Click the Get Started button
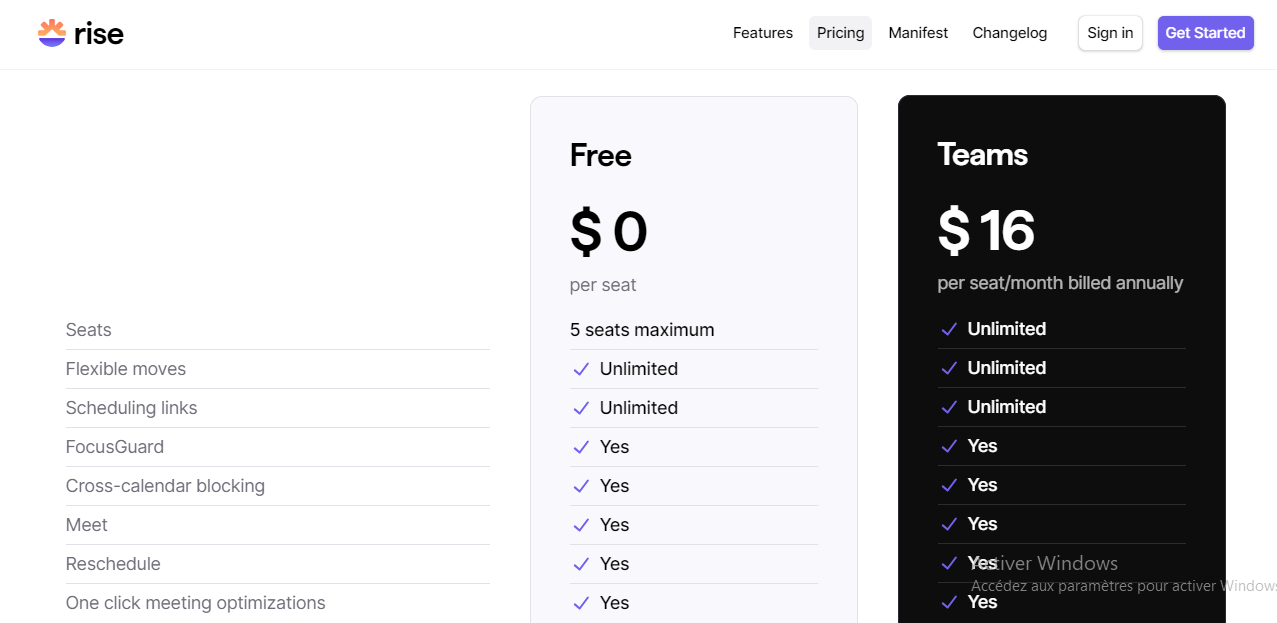Image resolution: width=1277 pixels, height=623 pixels. pyautogui.click(x=1205, y=33)
